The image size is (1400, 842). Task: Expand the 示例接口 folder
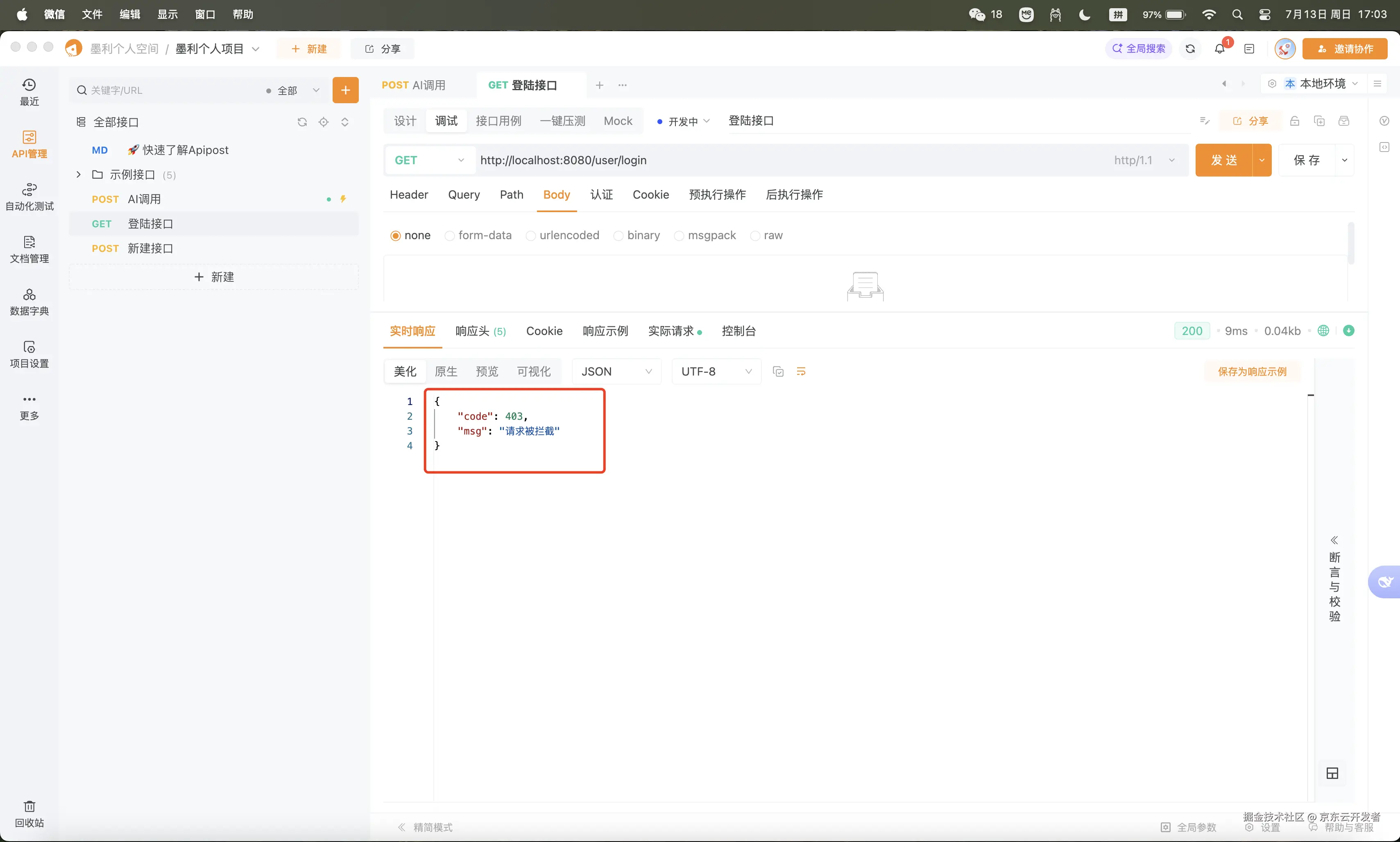pyautogui.click(x=78, y=175)
